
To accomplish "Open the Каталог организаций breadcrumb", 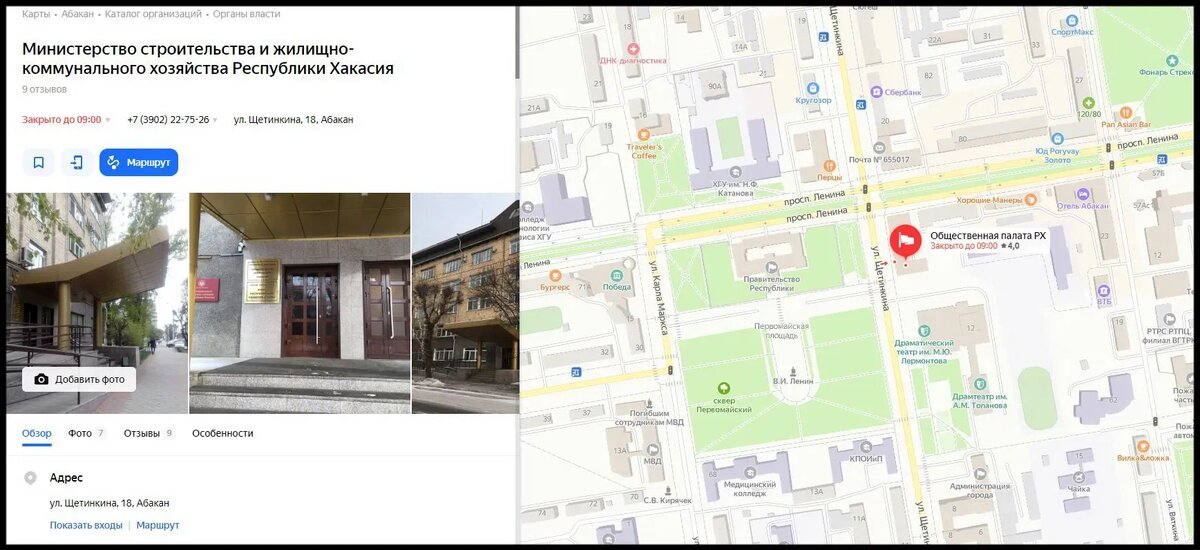I will [x=151, y=14].
